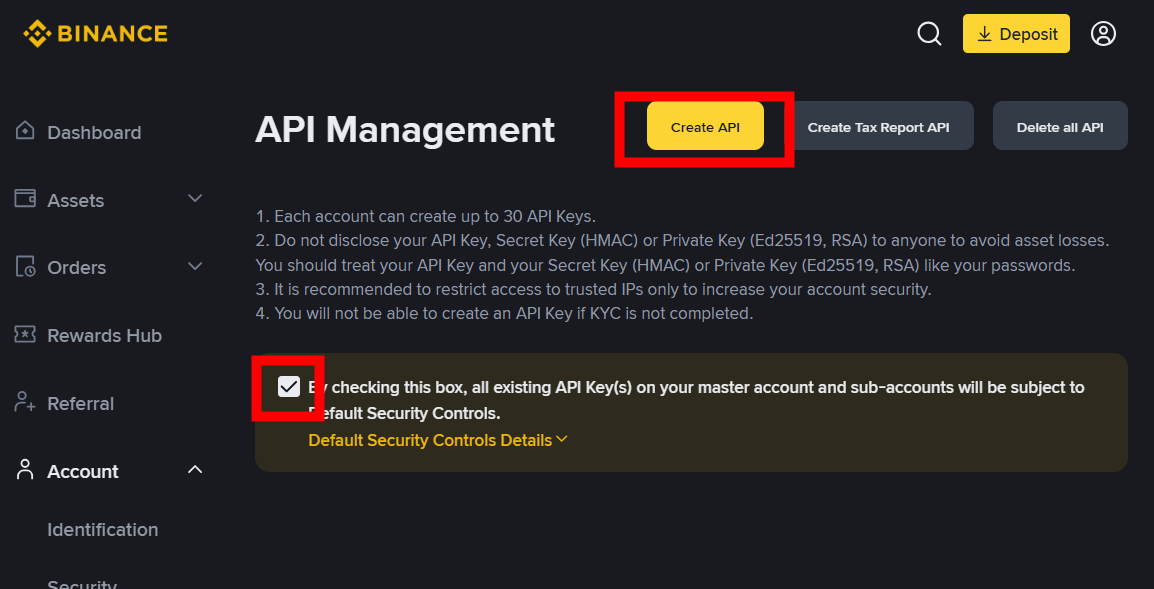Expand the Orders submenu chevron
This screenshot has width=1154, height=589.
(x=195, y=266)
